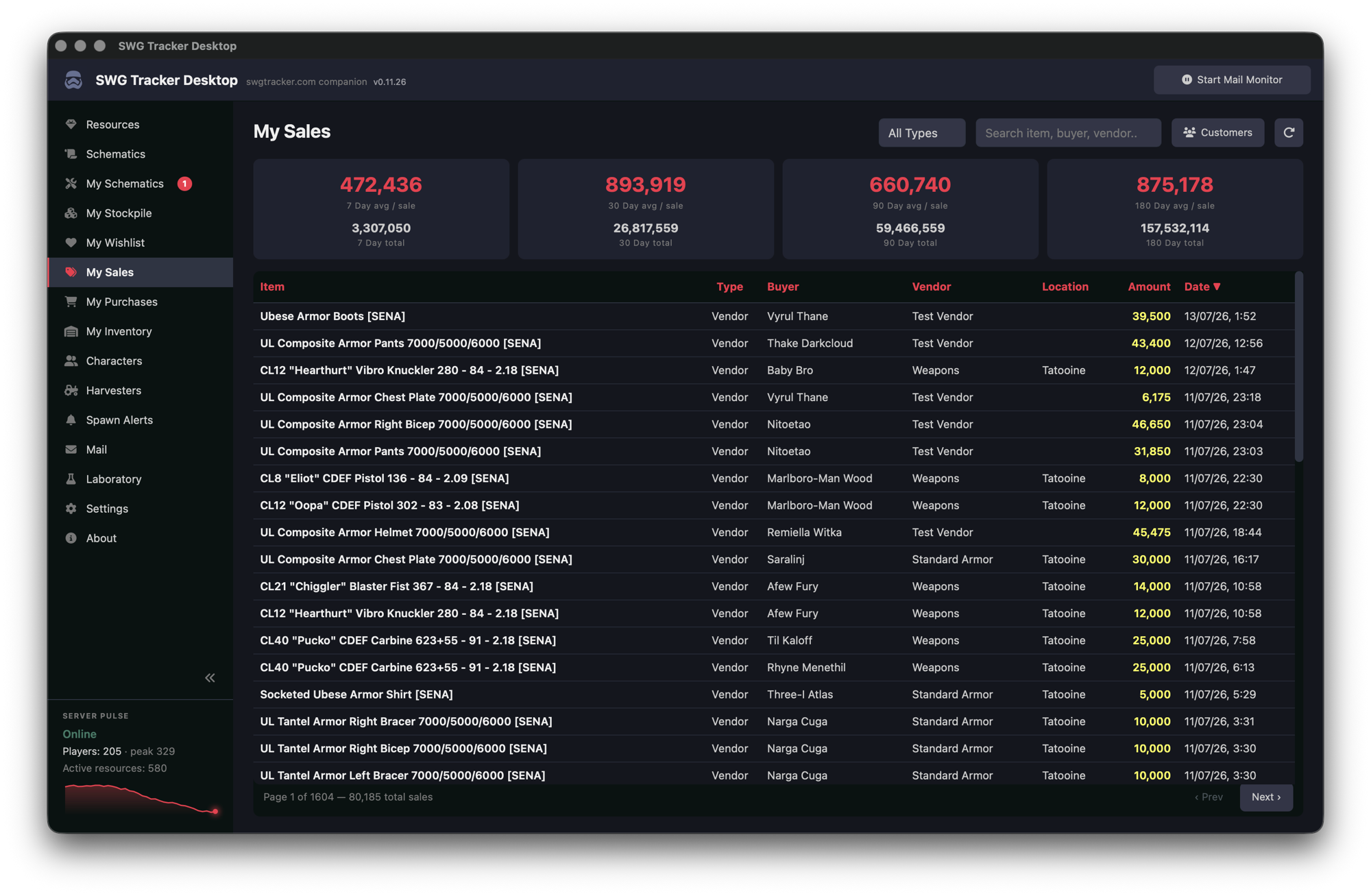Click the refresh sales icon button
Screen dimensions: 1371x896
point(1288,132)
